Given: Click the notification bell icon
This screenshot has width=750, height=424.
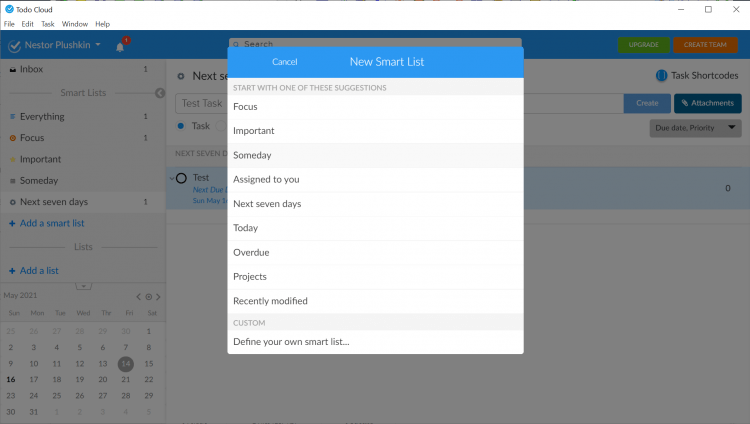Looking at the screenshot, I should [120, 46].
